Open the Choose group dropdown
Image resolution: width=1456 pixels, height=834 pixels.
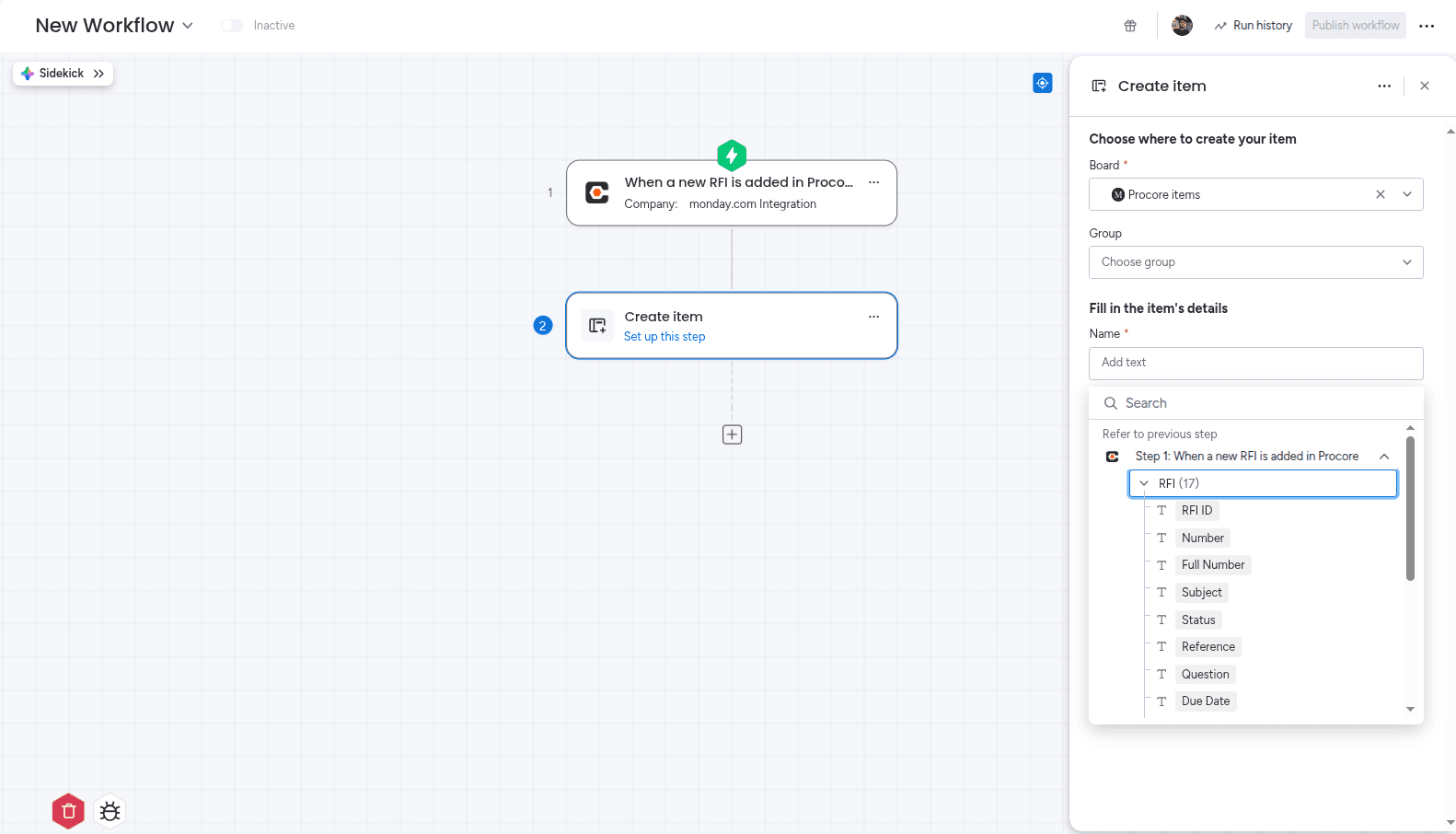[x=1255, y=262]
